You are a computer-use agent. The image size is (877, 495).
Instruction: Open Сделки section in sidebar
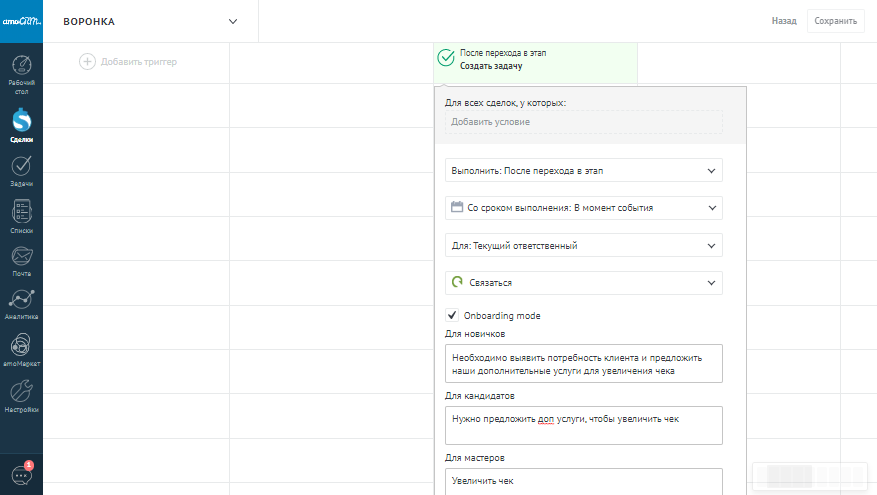[21, 125]
